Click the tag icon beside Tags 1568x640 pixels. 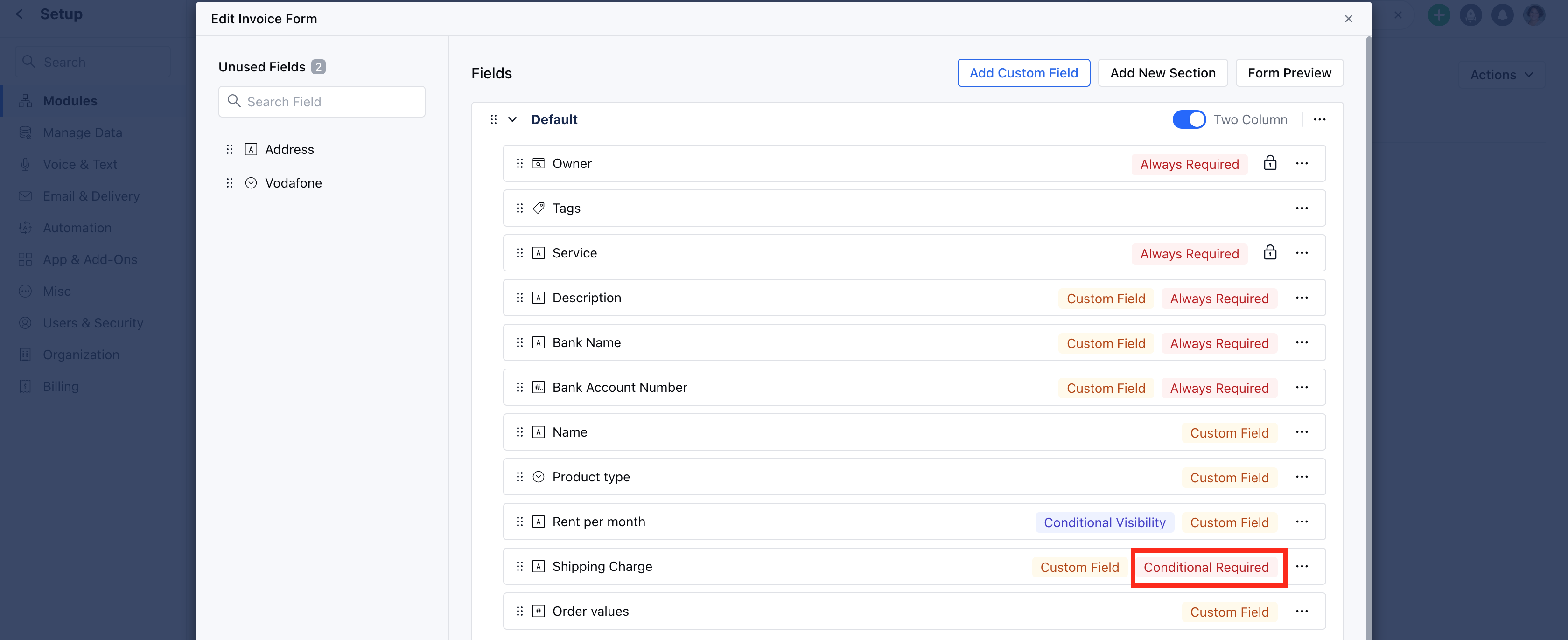[538, 208]
